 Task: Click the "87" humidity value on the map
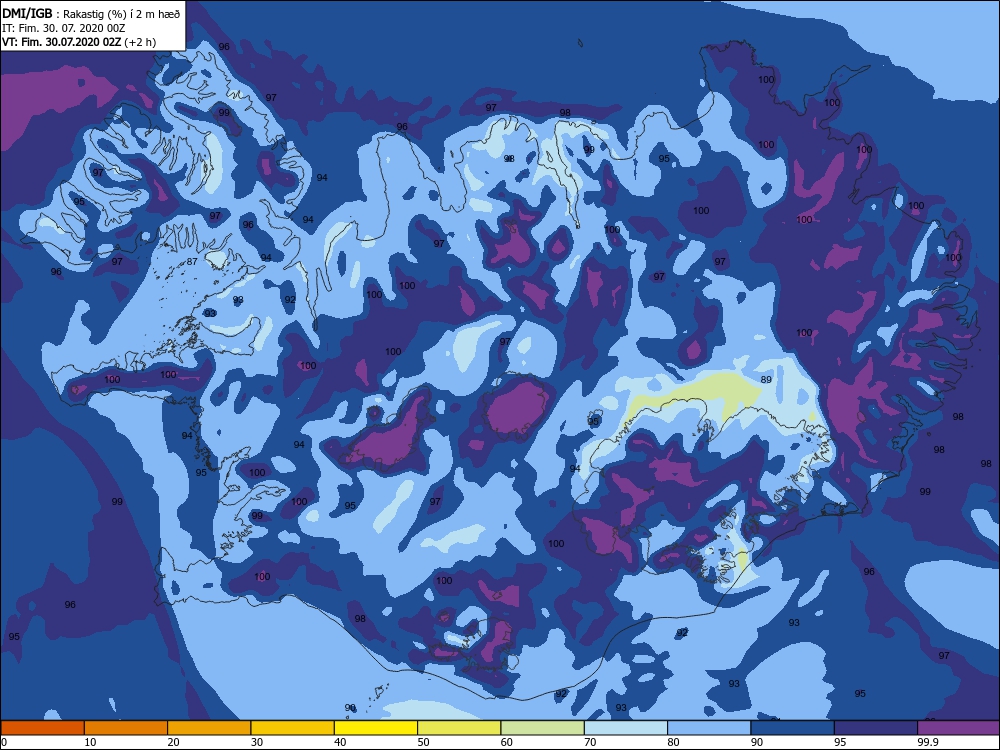(x=192, y=261)
